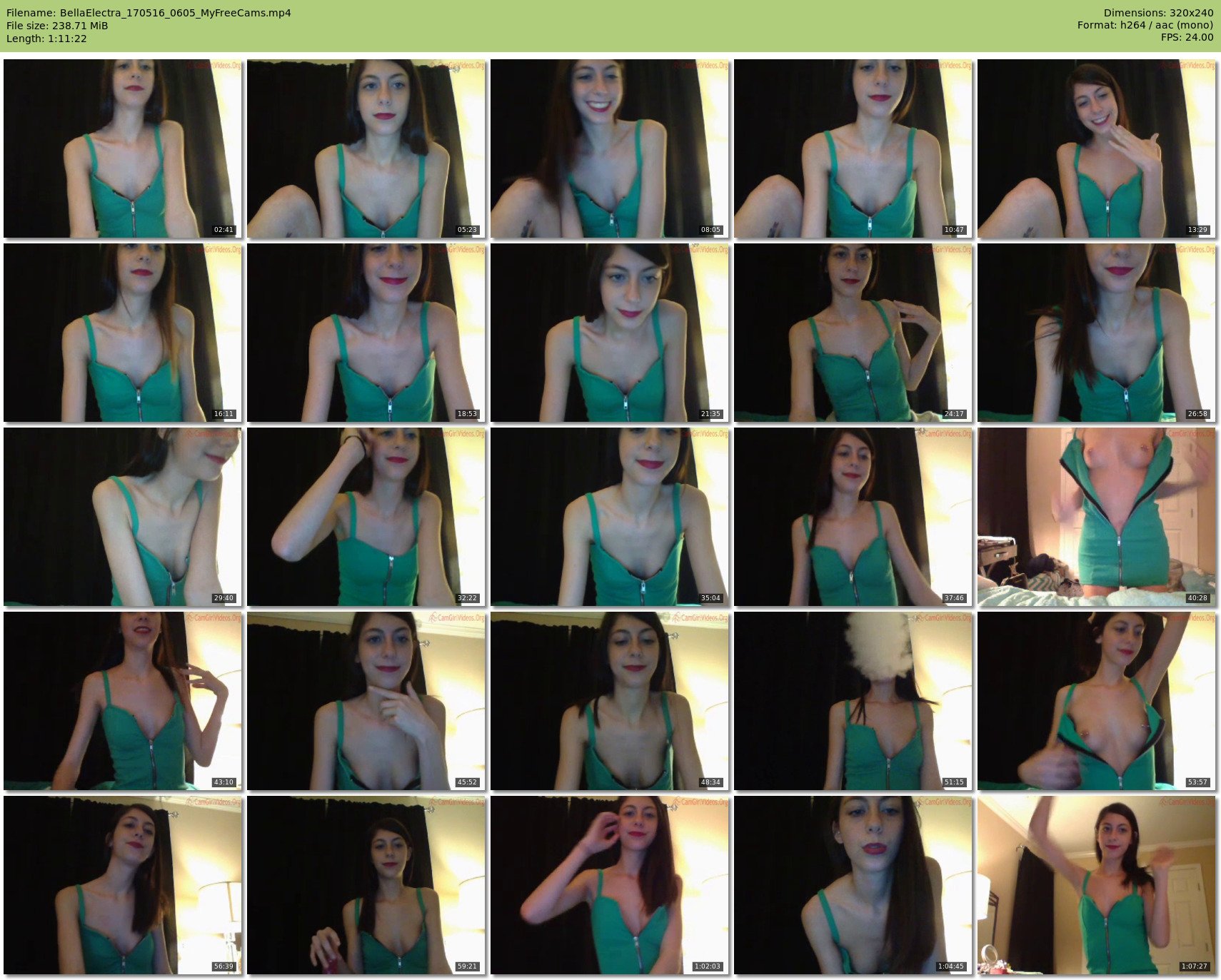Select the thumbnail labeled 29:40
The height and width of the screenshot is (980, 1221).
pyautogui.click(x=123, y=517)
